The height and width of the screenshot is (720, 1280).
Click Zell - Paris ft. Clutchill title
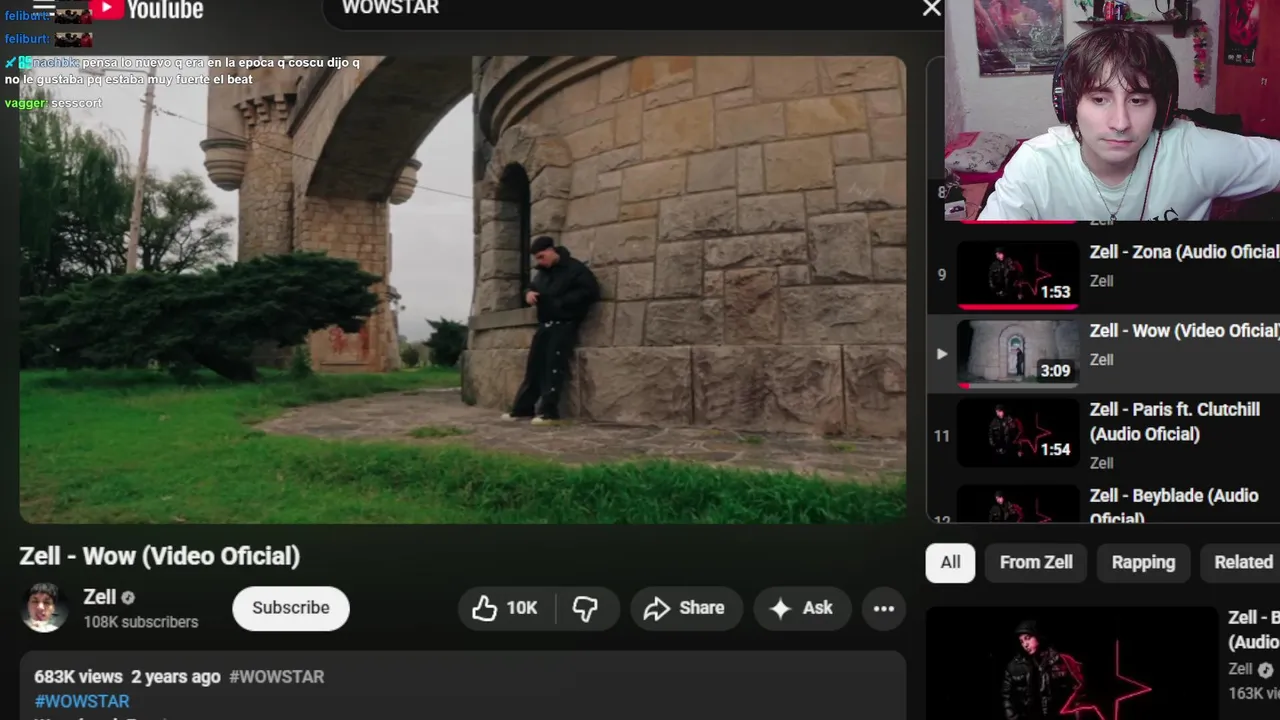[x=1175, y=422]
